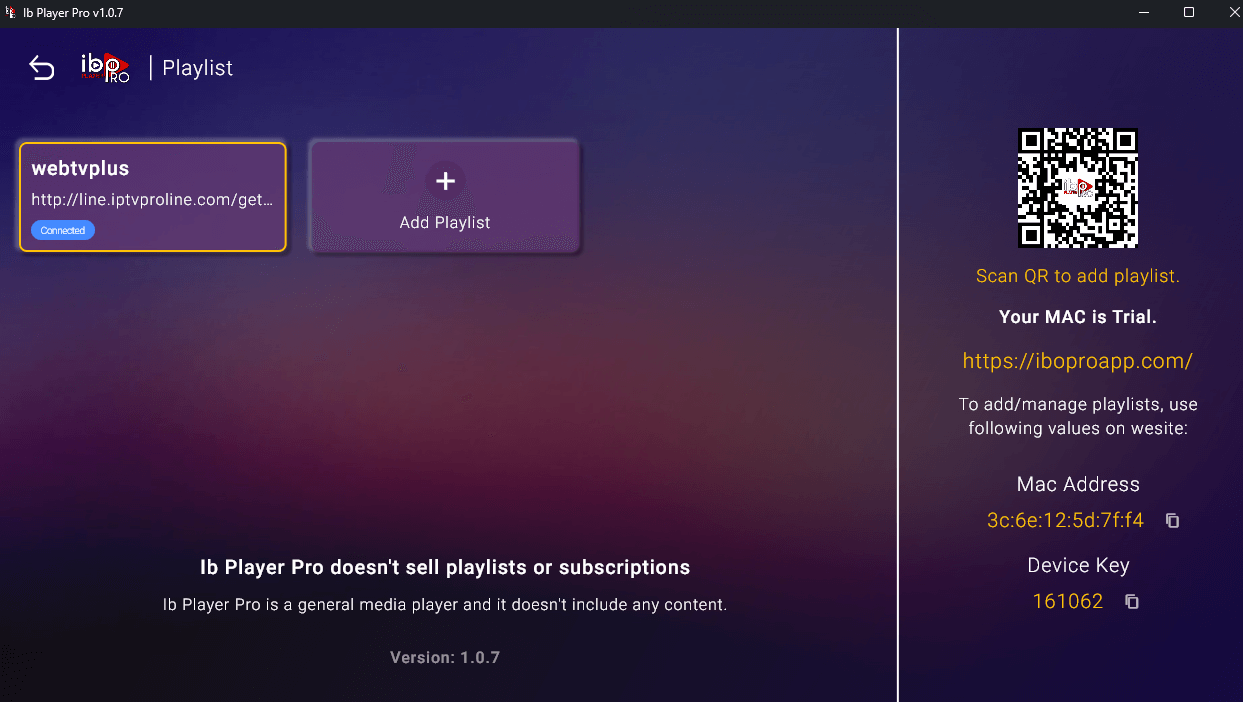Click the plus icon on Add Playlist
Image resolution: width=1243 pixels, height=702 pixels.
pos(445,181)
